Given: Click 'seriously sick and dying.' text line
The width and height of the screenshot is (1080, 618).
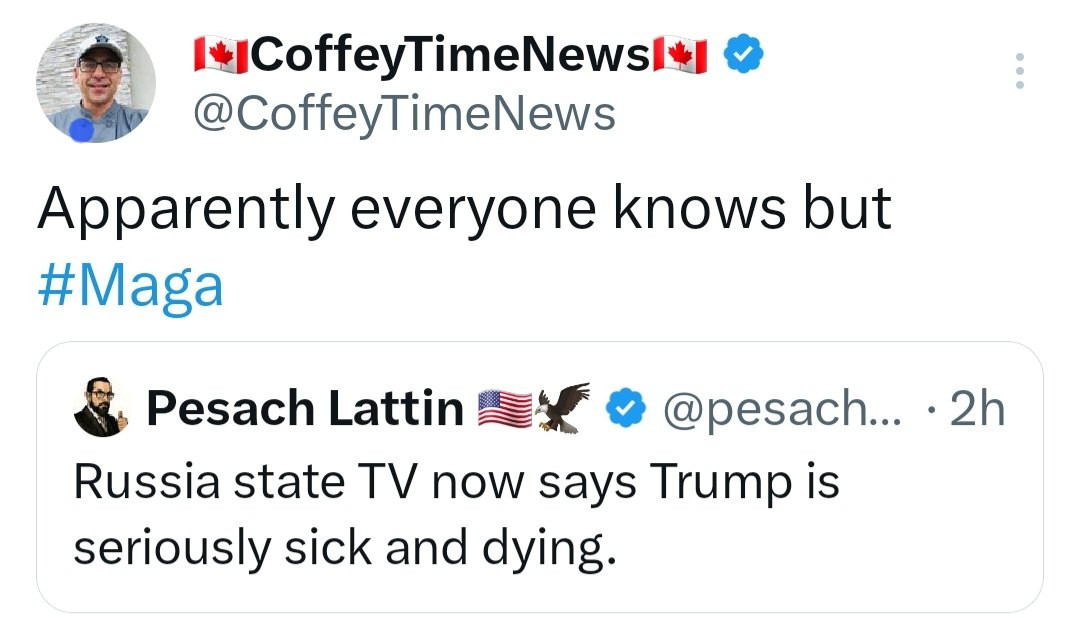Looking at the screenshot, I should (x=344, y=549).
